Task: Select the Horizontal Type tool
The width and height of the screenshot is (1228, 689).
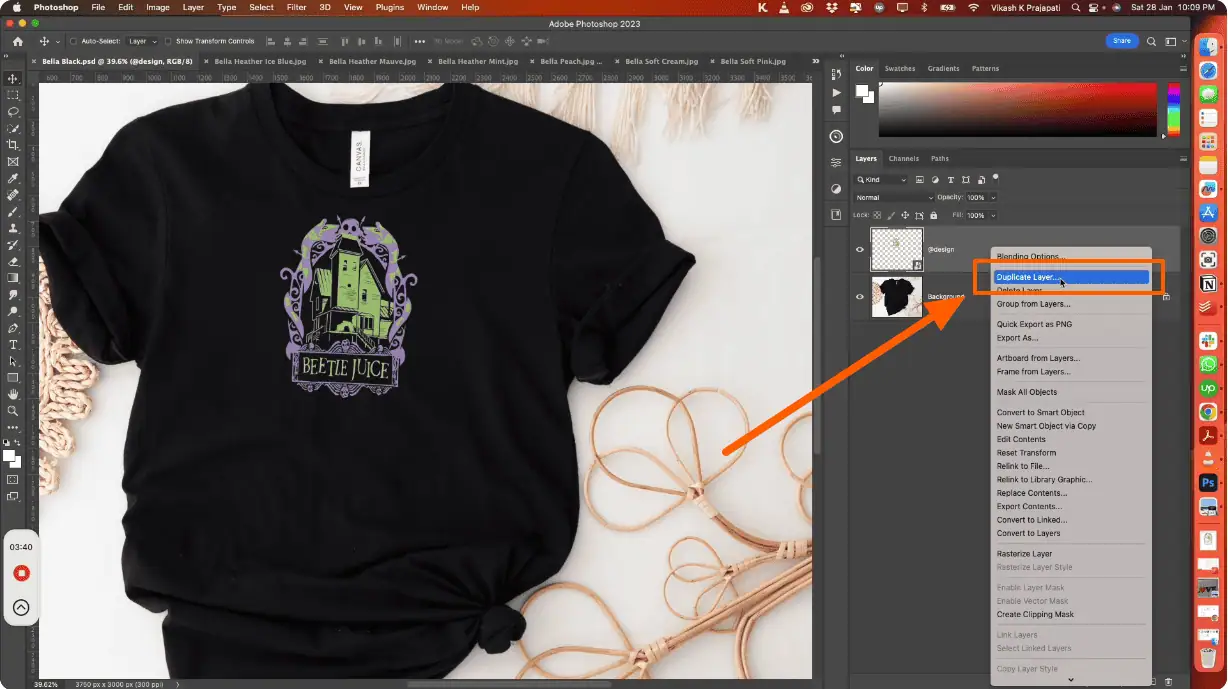Action: (13, 344)
